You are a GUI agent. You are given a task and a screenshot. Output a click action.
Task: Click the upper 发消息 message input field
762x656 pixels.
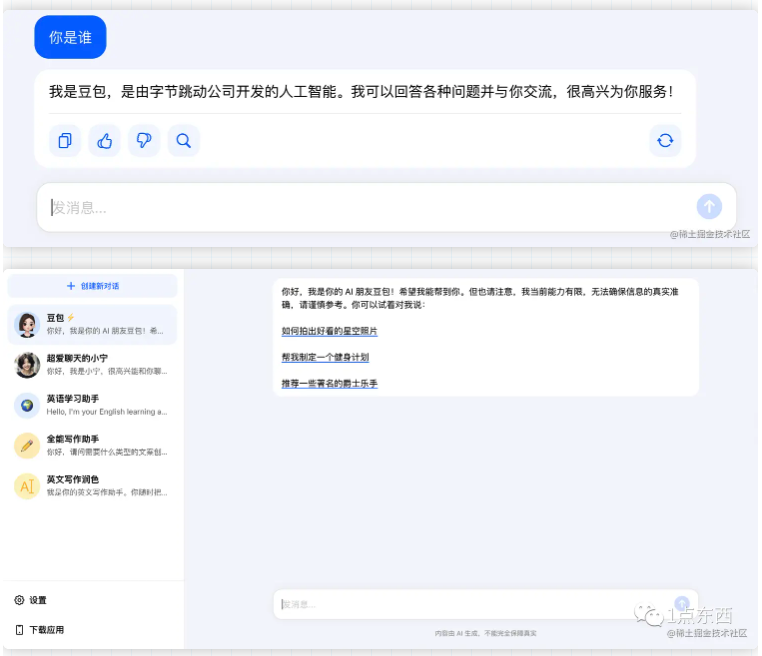386,207
